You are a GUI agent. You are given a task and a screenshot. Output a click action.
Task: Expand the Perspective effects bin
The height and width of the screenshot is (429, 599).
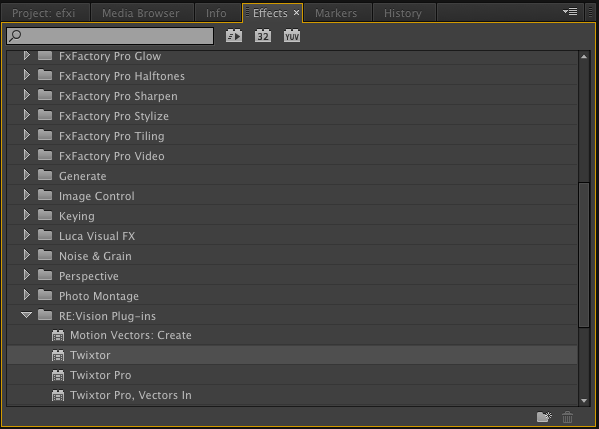(x=26, y=275)
